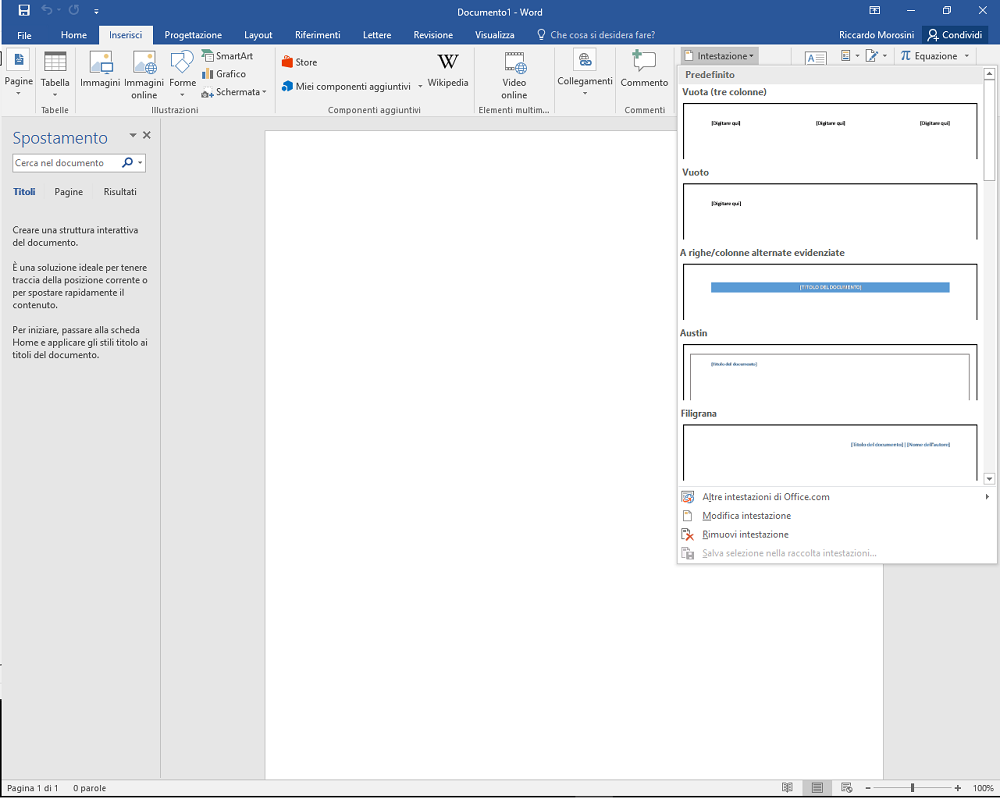The height and width of the screenshot is (799, 1000).
Task: Click the Pagina 1 di 1 indicator
Action: (x=33, y=788)
